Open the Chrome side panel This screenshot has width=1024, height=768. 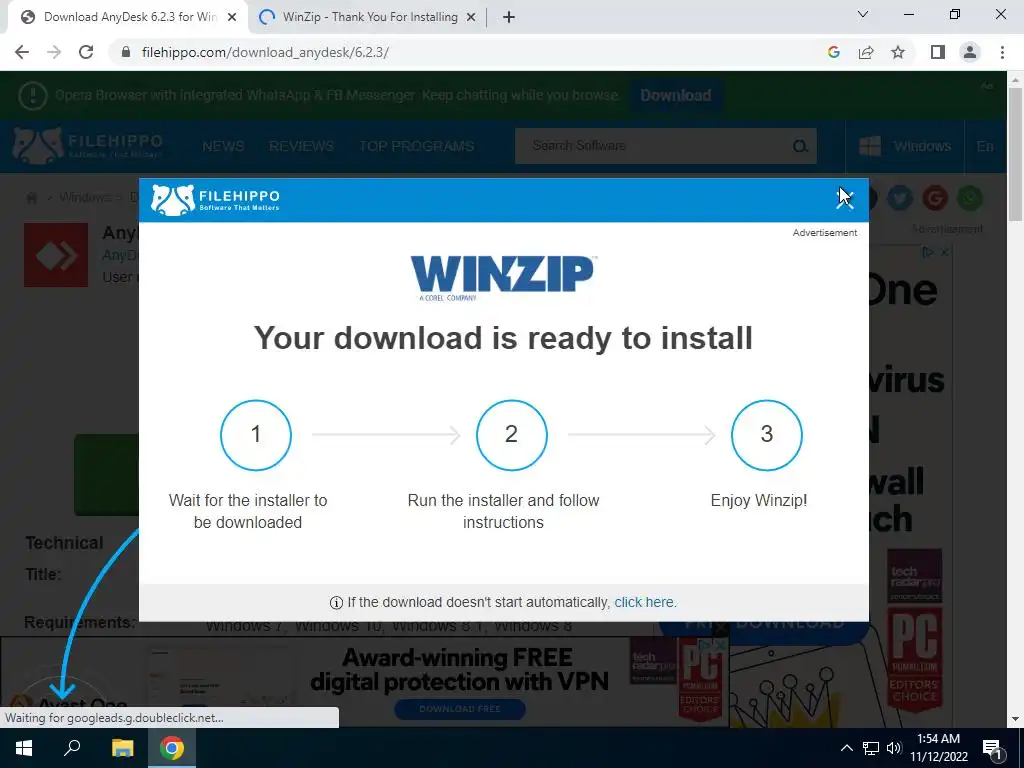938,52
